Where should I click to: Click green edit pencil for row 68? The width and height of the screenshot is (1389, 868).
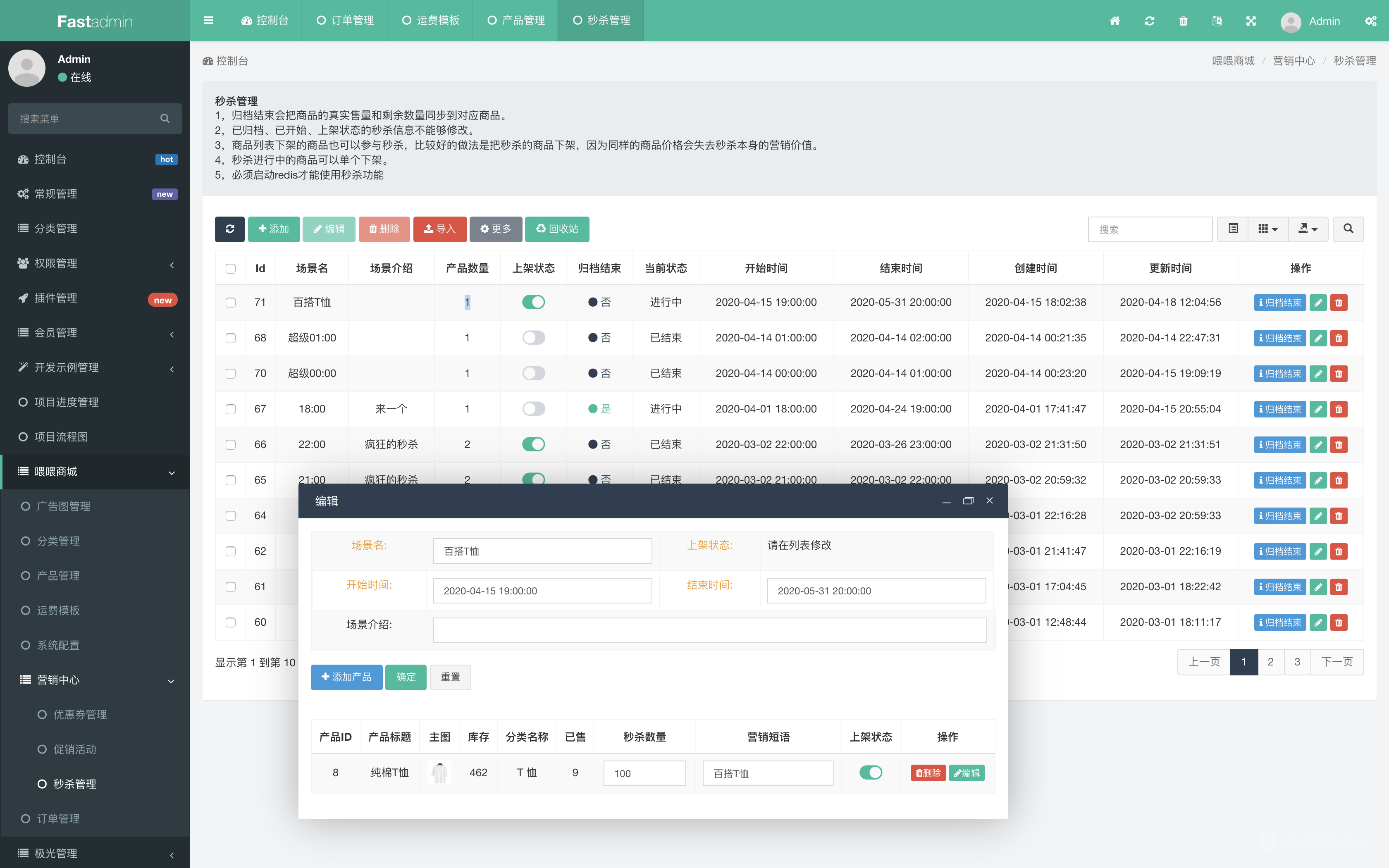tap(1318, 338)
